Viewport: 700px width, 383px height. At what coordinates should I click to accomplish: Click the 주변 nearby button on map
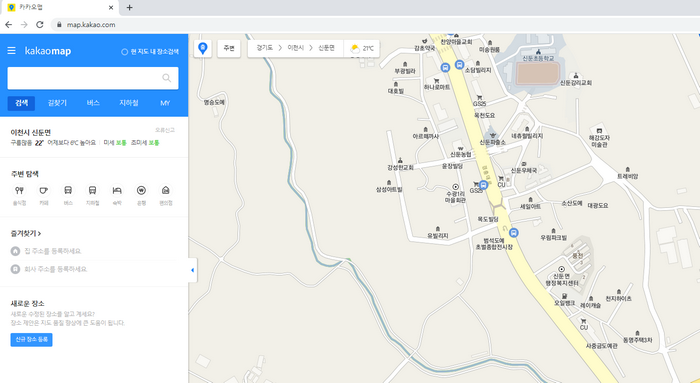pyautogui.click(x=229, y=48)
